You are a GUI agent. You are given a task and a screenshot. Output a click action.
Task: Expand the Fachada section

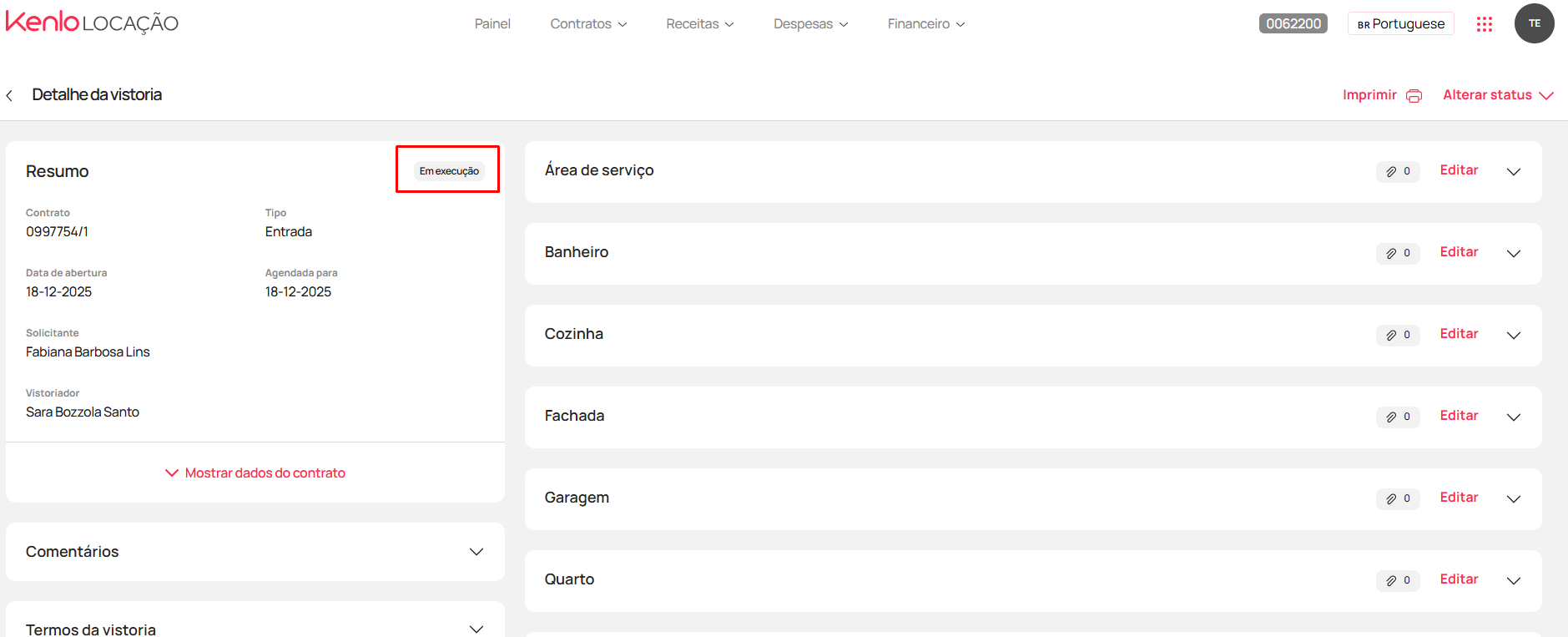[x=1513, y=417]
